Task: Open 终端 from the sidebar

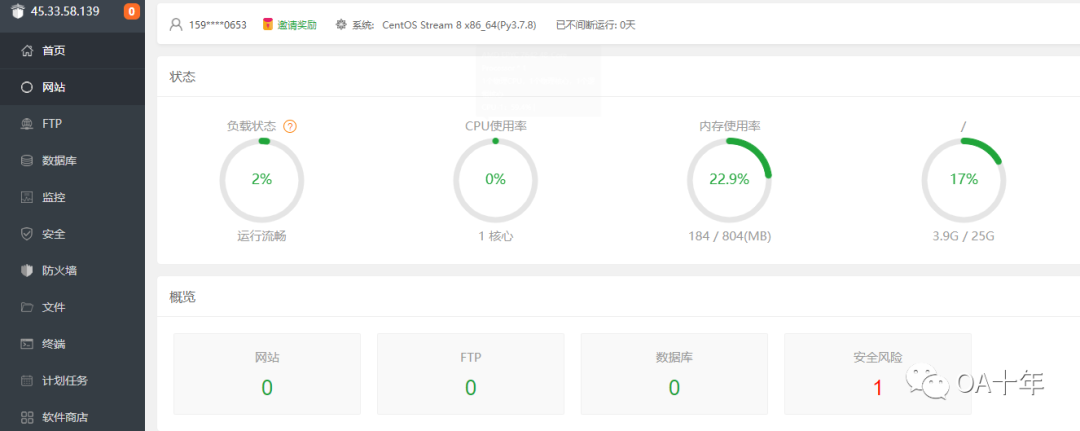Action: tap(72, 344)
